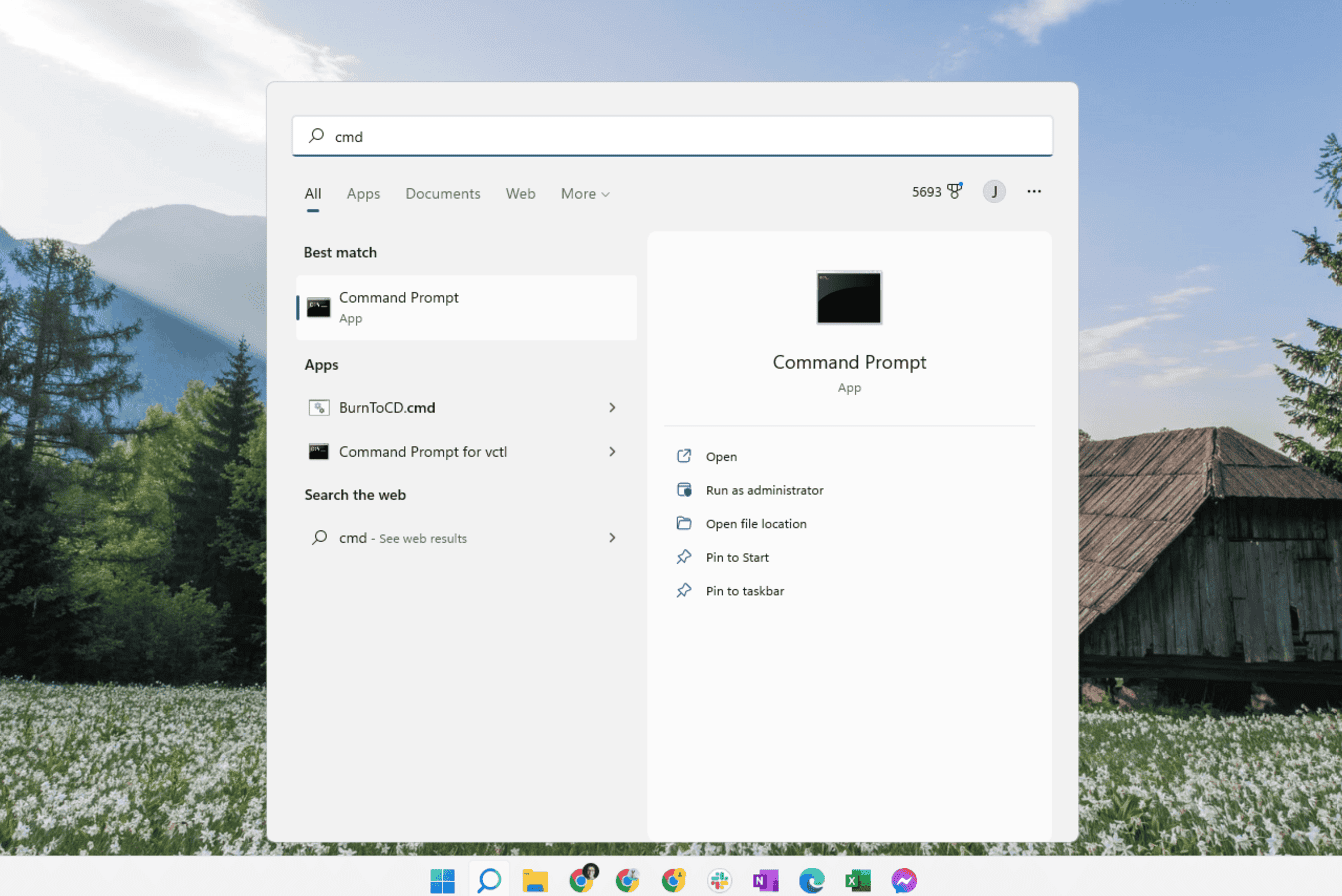Click the search box containing cmd
This screenshot has height=896, width=1342.
672,136
